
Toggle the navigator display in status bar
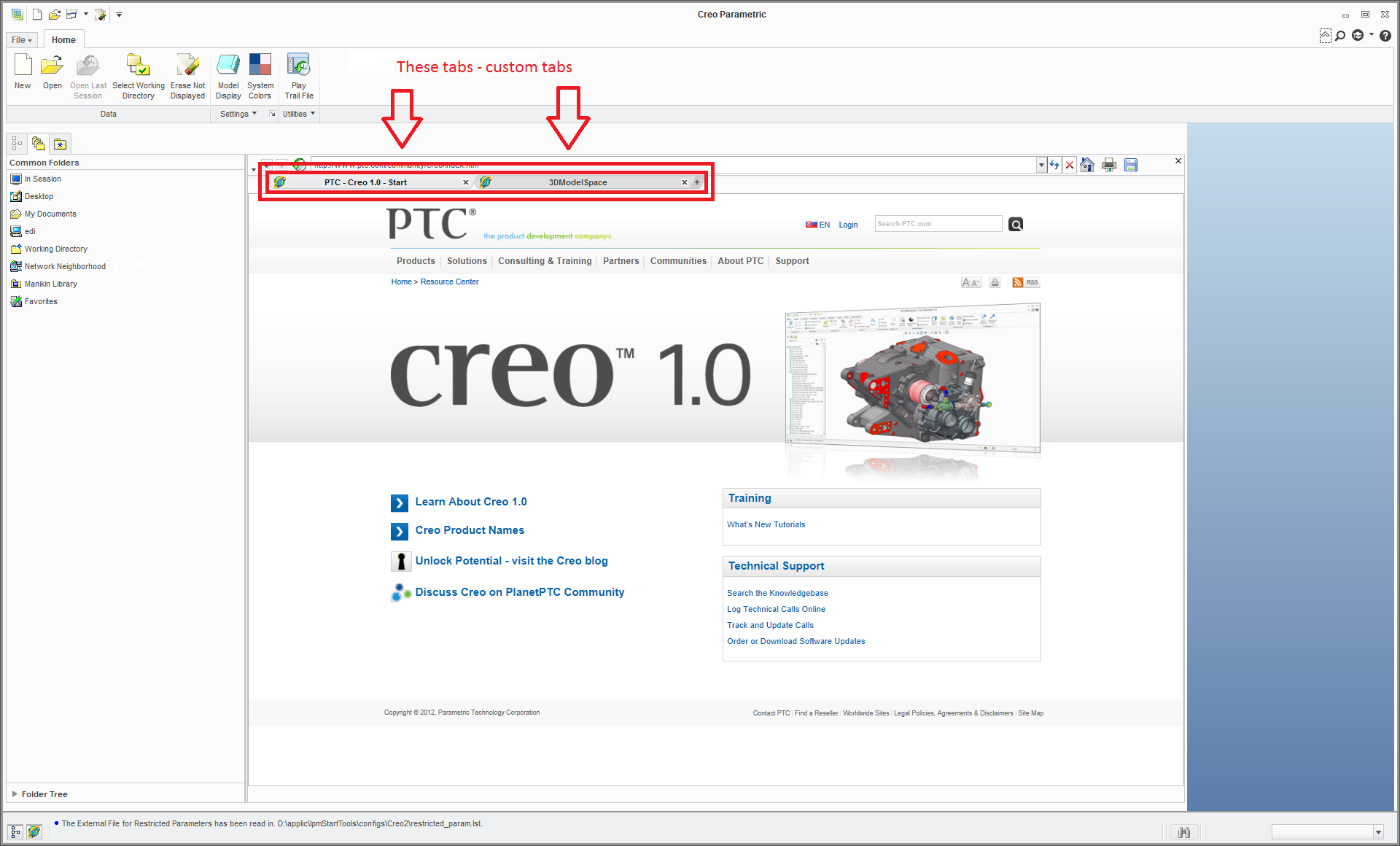pos(15,831)
